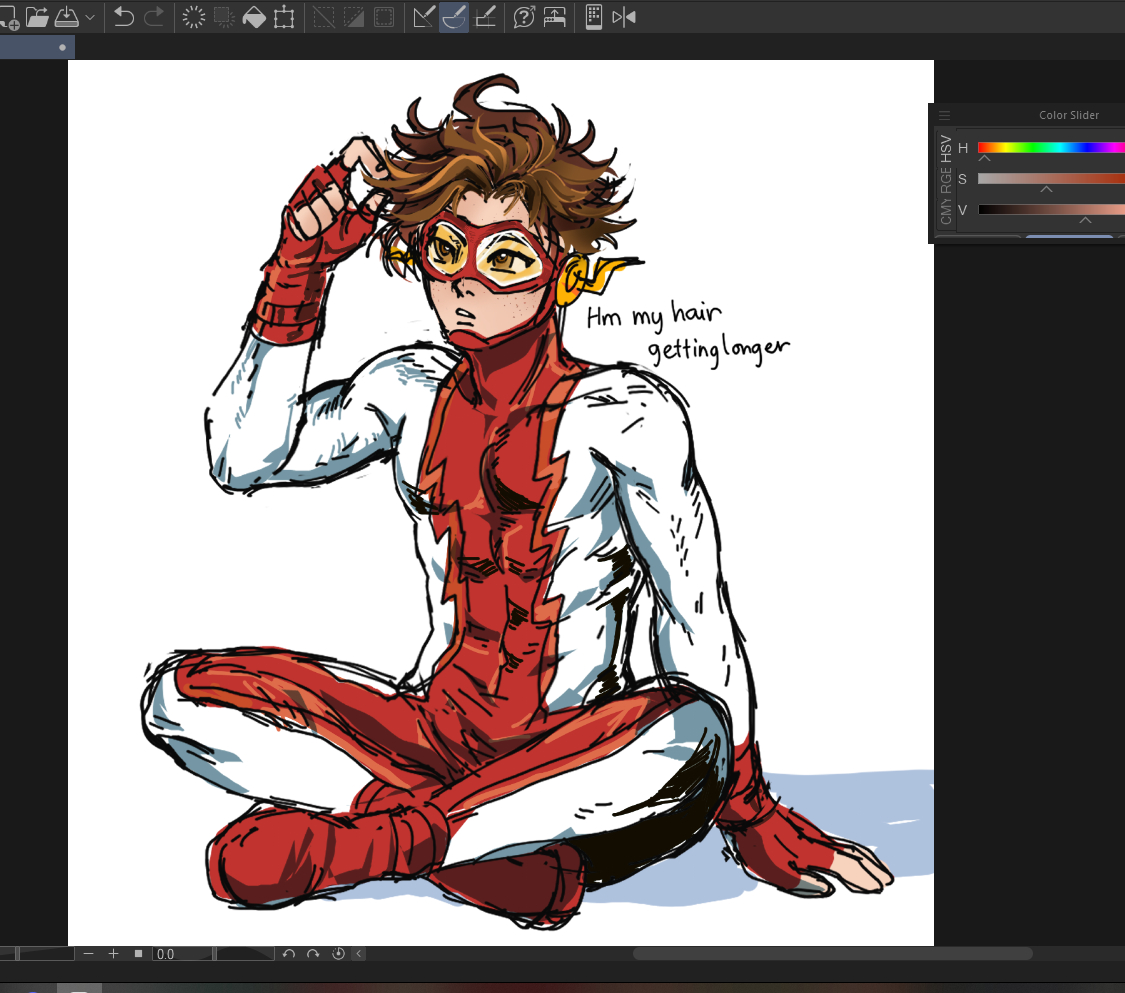Toggle the Snap to Grid icon
This screenshot has height=993, width=1125.
485,17
